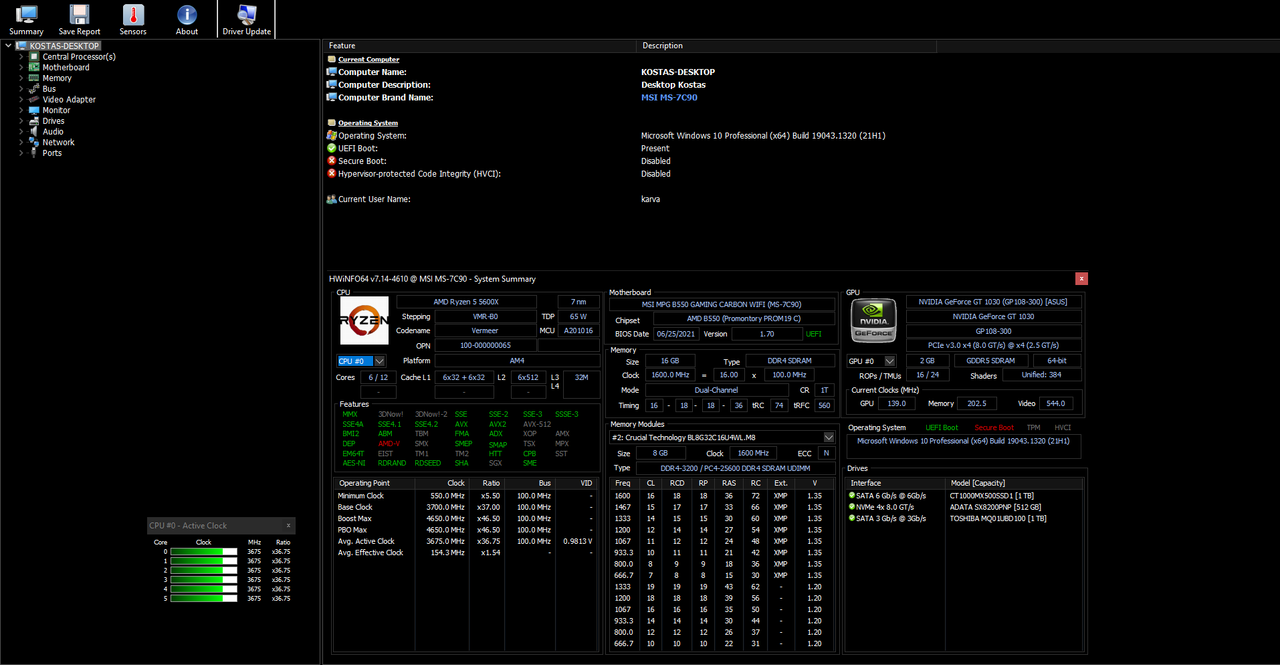Click the Audio speaker icon
Image resolution: width=1280 pixels, height=665 pixels.
pos(35,131)
